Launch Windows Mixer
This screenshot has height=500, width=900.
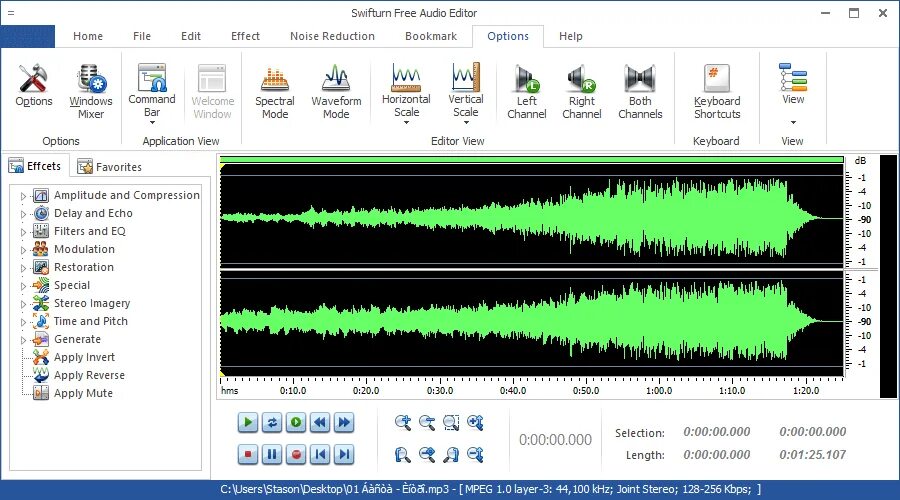tap(91, 92)
